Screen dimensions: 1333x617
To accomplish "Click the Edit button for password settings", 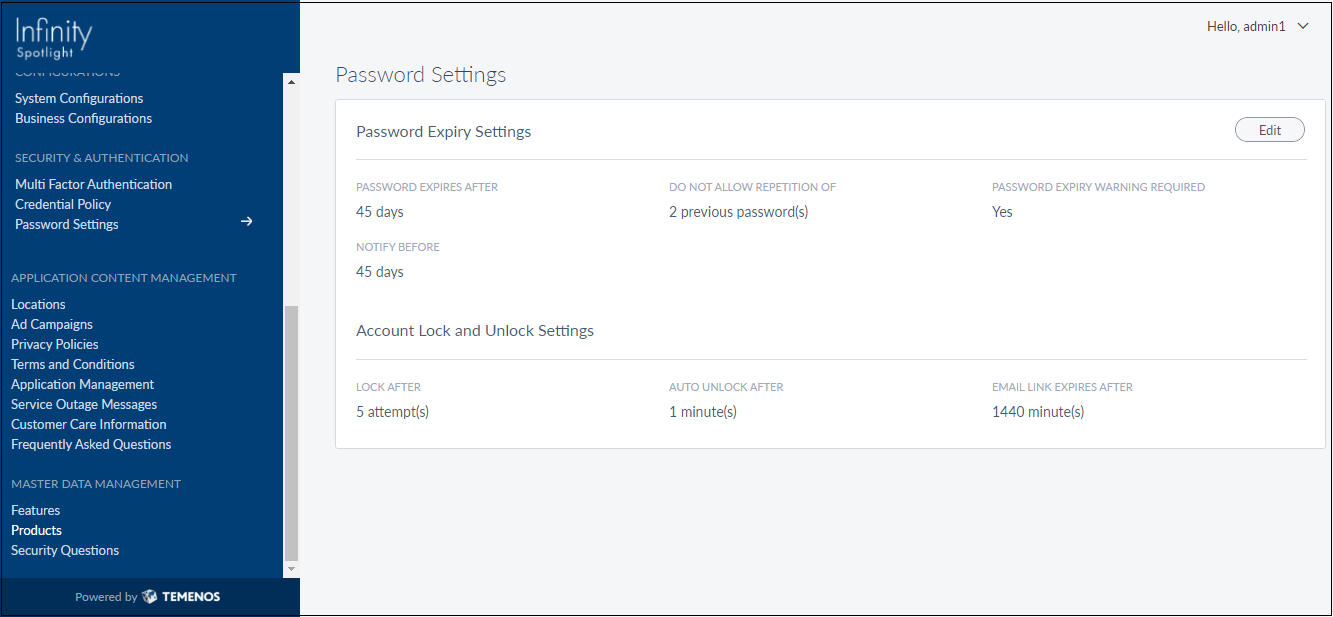I will 1269,130.
